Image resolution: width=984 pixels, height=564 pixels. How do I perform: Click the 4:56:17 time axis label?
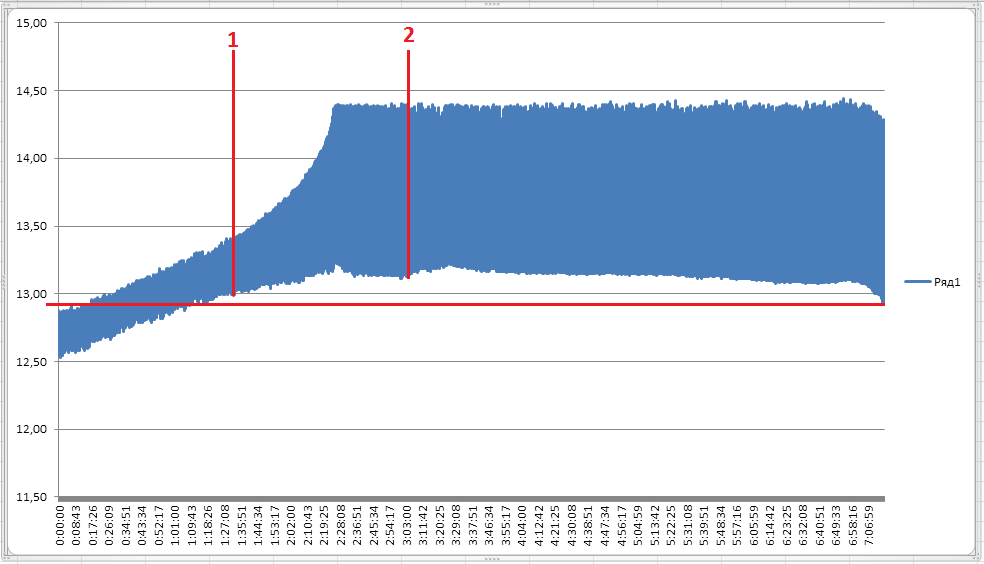click(x=621, y=525)
